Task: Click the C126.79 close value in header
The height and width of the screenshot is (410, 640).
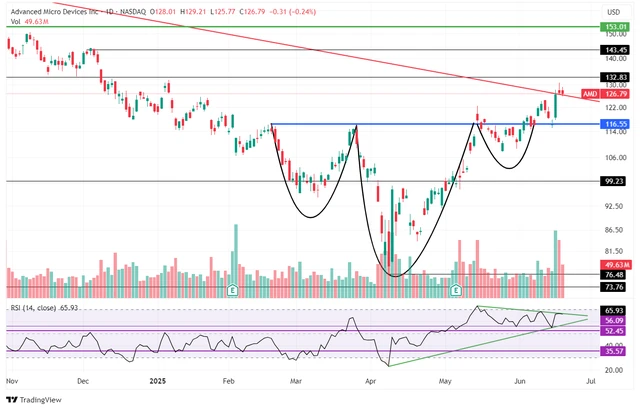Action: click(x=252, y=12)
